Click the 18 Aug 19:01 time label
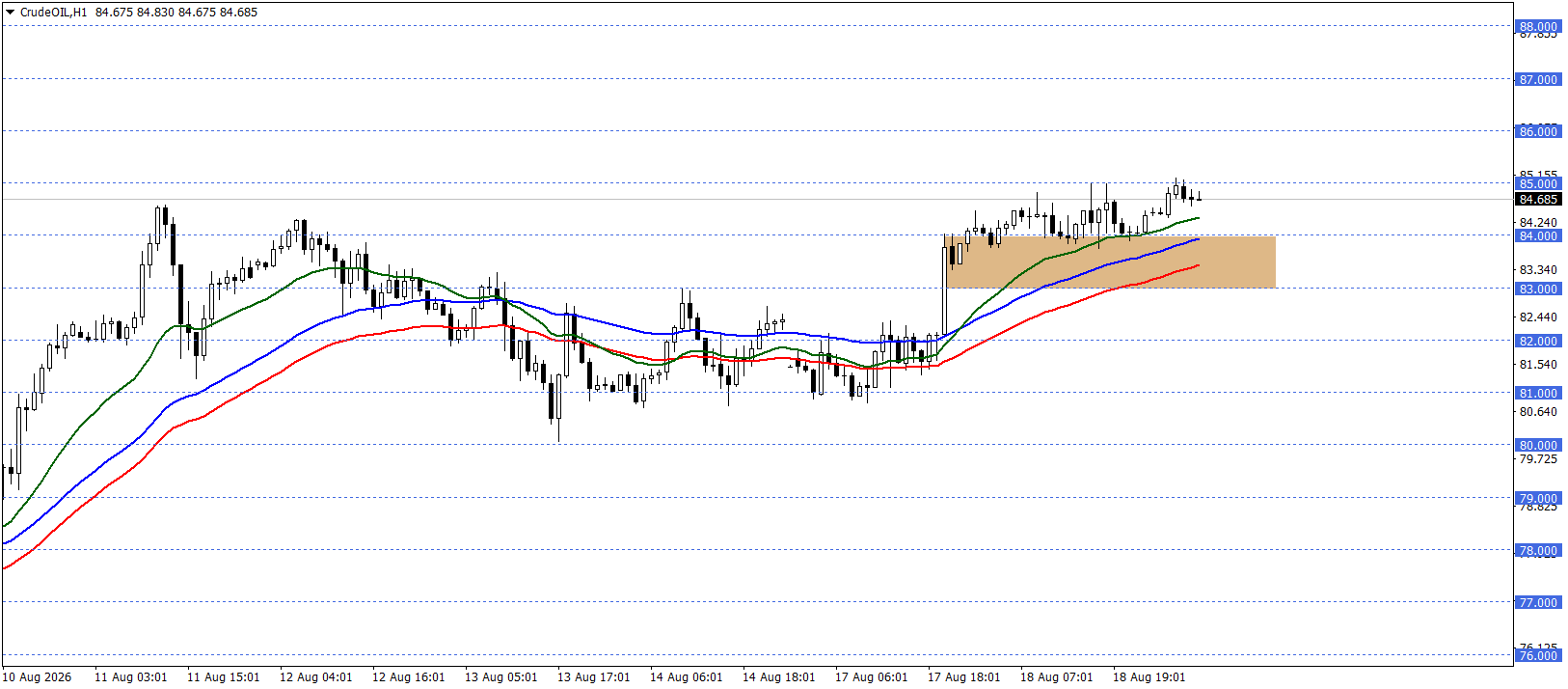The image size is (1568, 689). [x=1149, y=676]
